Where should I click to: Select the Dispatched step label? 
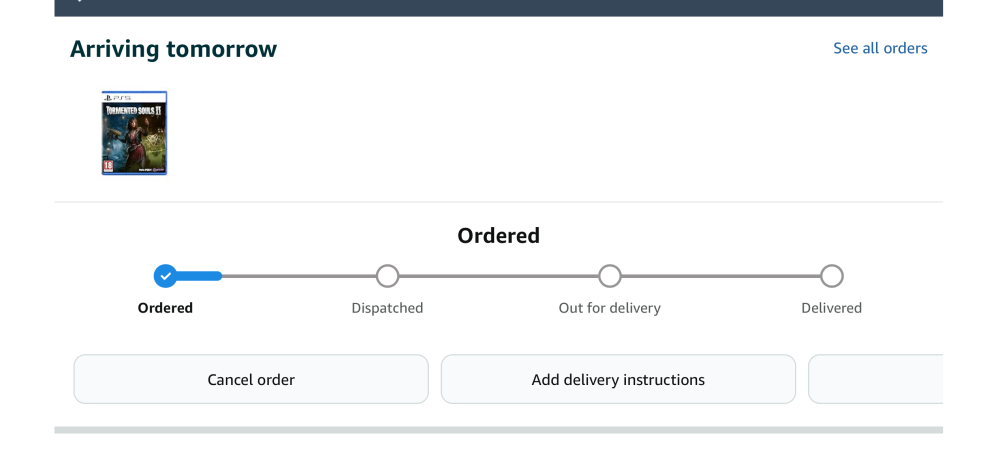(x=387, y=308)
